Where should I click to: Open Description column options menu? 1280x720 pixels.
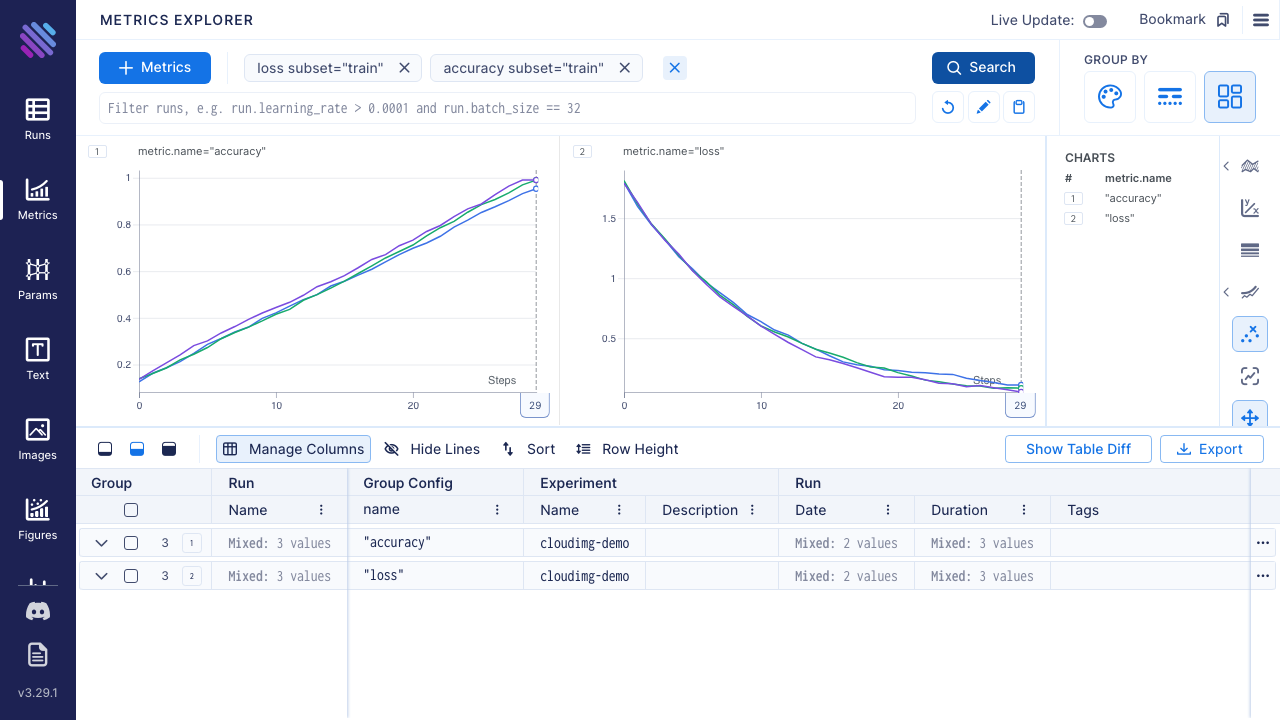[752, 510]
